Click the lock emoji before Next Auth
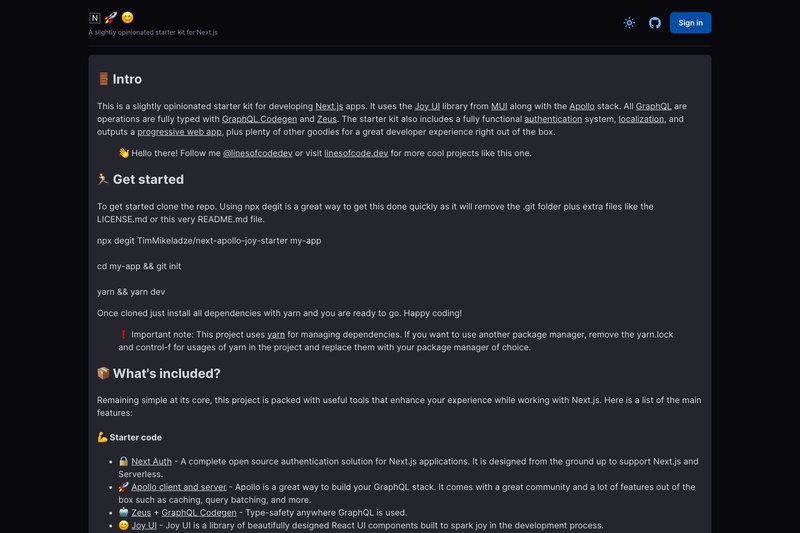 123,461
